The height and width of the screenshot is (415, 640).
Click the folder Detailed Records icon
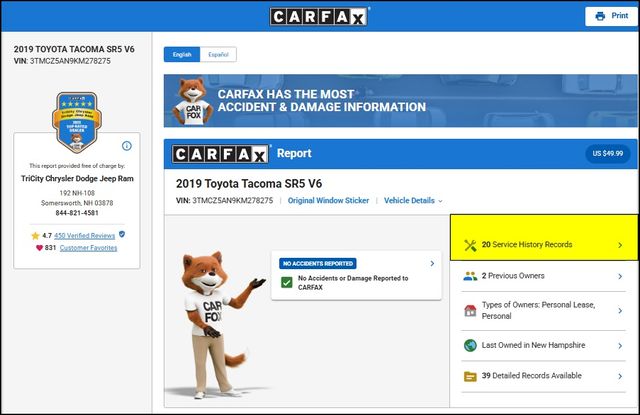click(x=470, y=376)
